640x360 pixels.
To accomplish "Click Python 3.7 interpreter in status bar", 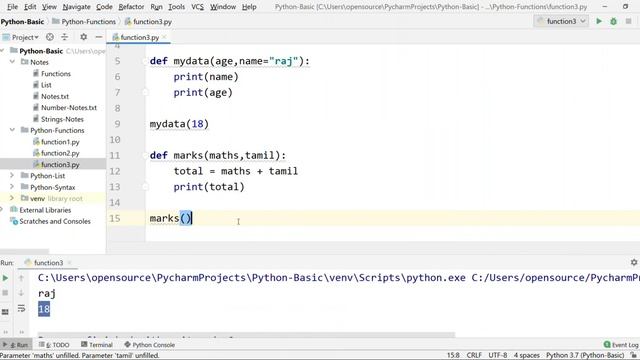I will coord(585,355).
